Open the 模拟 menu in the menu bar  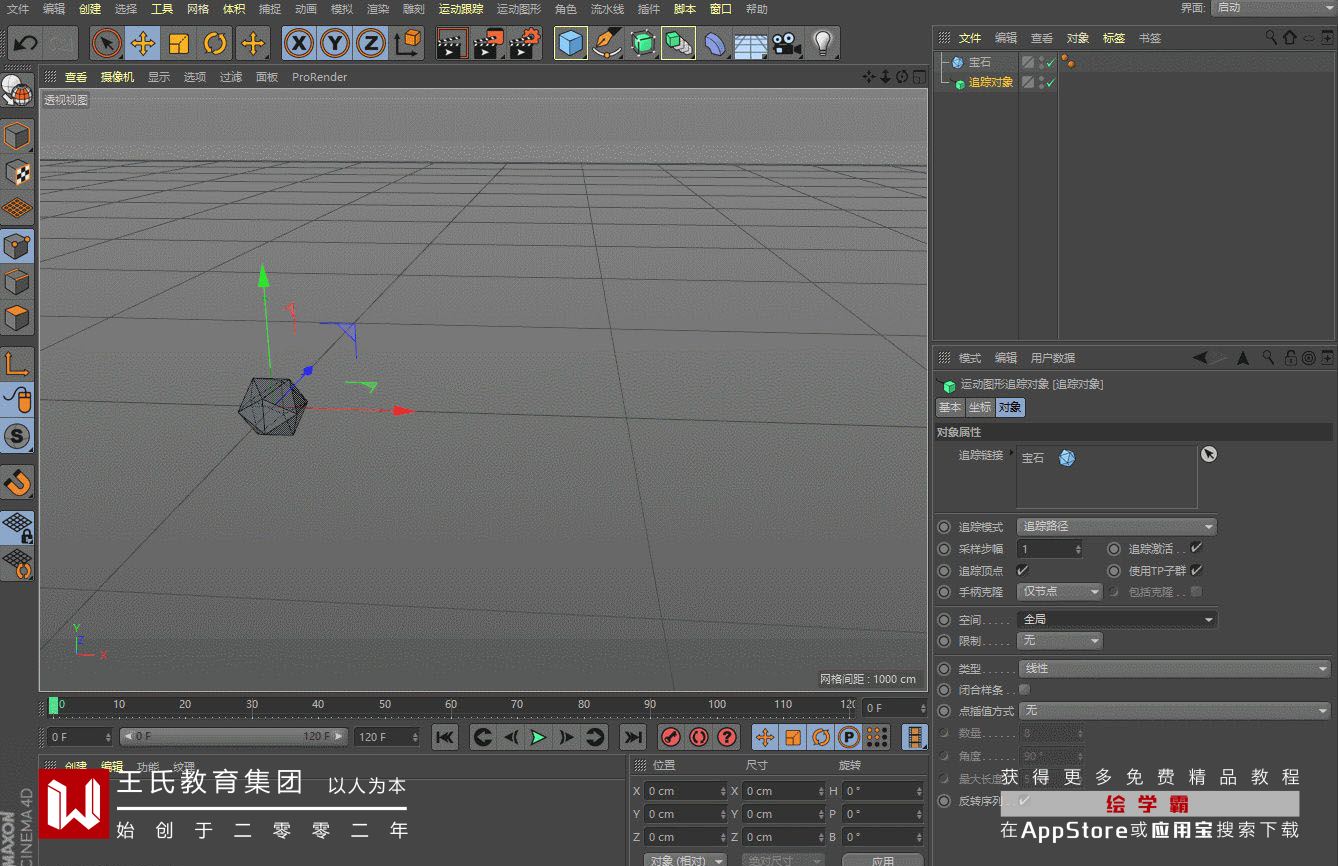tap(342, 9)
